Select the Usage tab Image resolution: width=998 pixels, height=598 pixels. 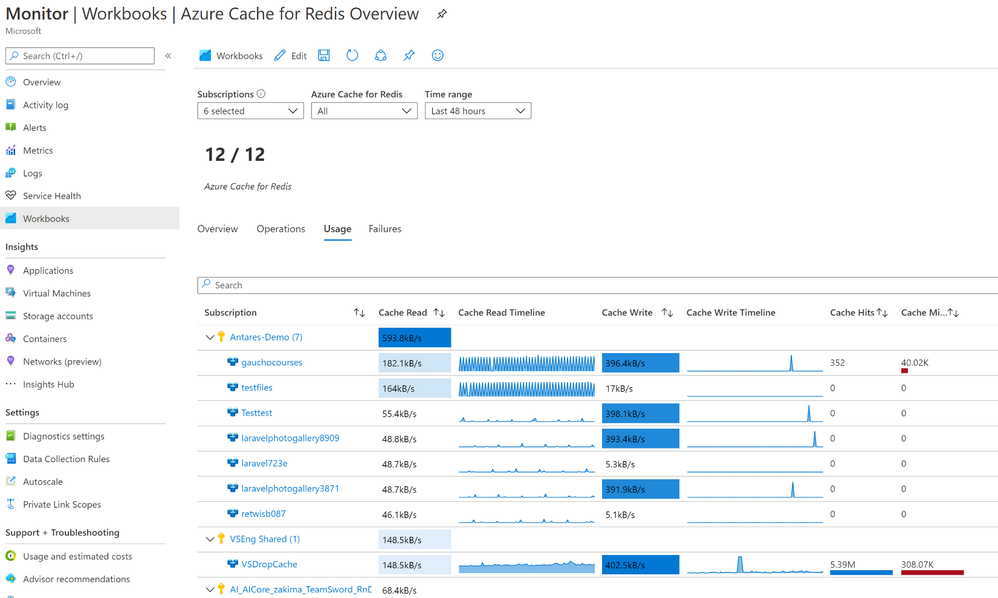[337, 229]
